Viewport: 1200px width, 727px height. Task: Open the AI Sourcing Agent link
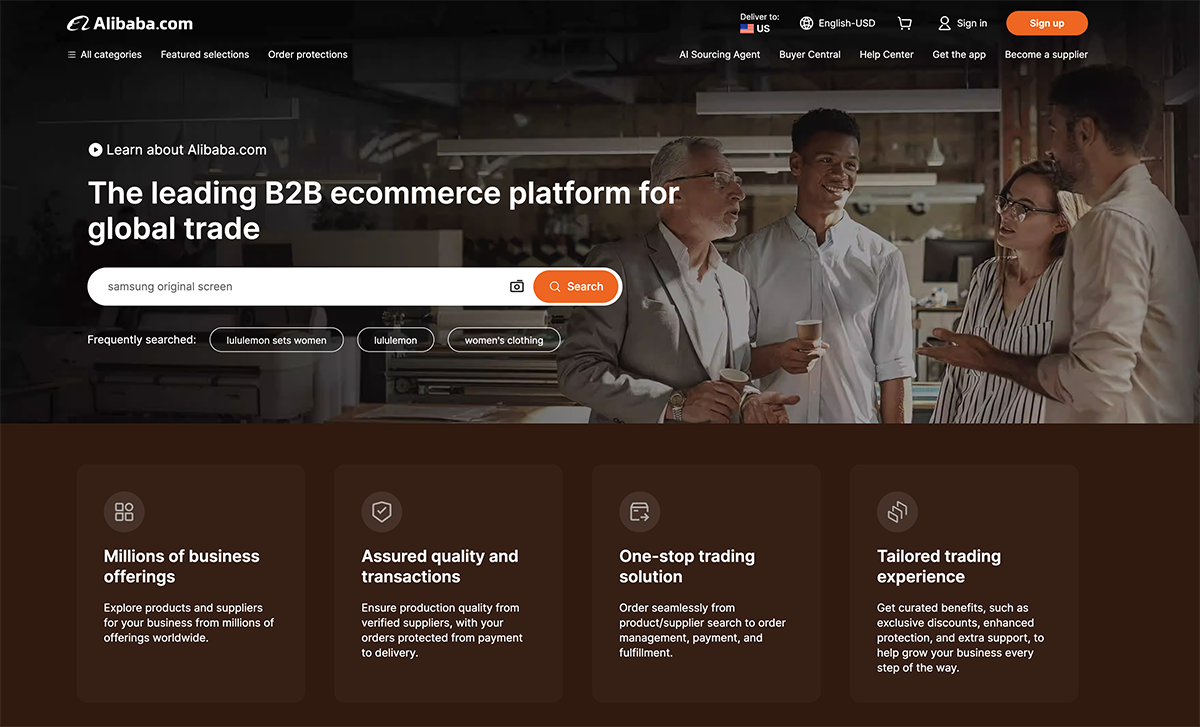[720, 55]
